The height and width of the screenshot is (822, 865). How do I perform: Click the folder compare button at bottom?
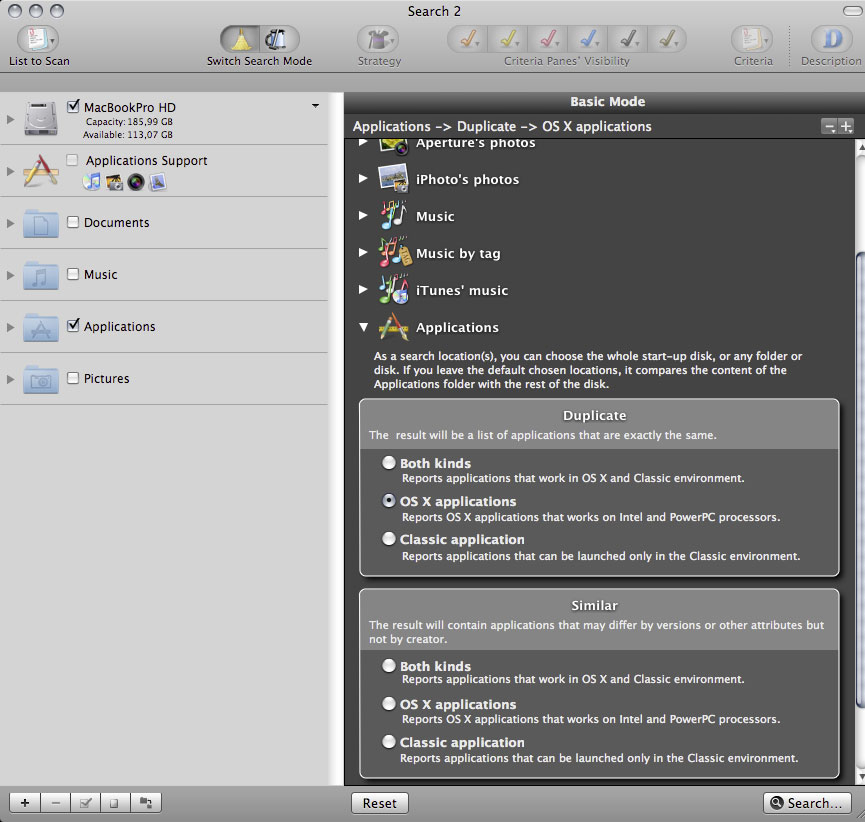point(146,803)
